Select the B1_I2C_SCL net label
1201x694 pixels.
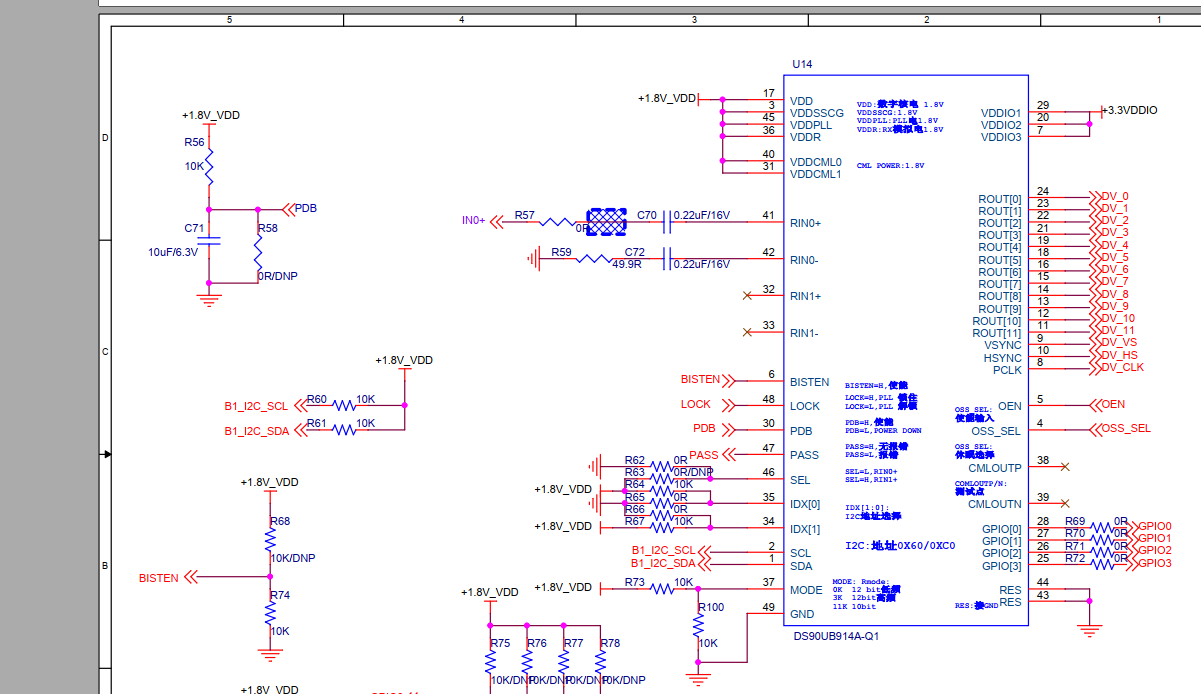[257, 407]
